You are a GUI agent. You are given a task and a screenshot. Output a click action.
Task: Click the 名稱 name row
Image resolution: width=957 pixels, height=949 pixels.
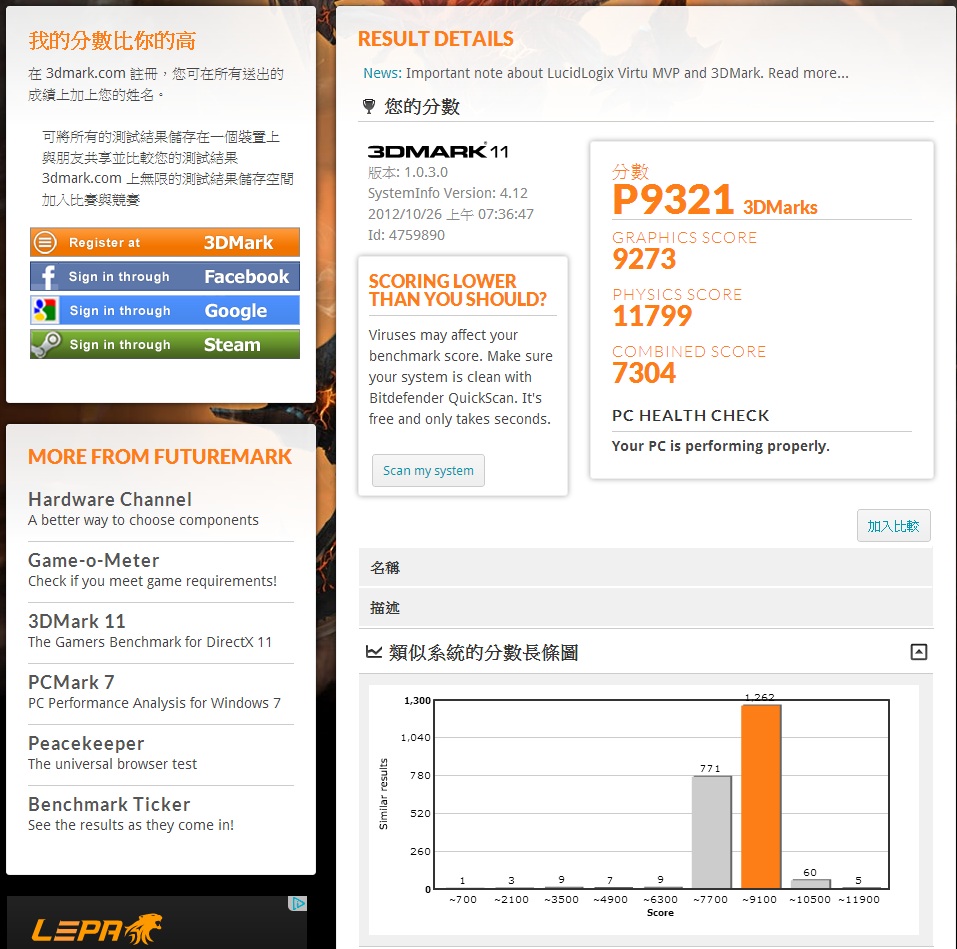(646, 568)
